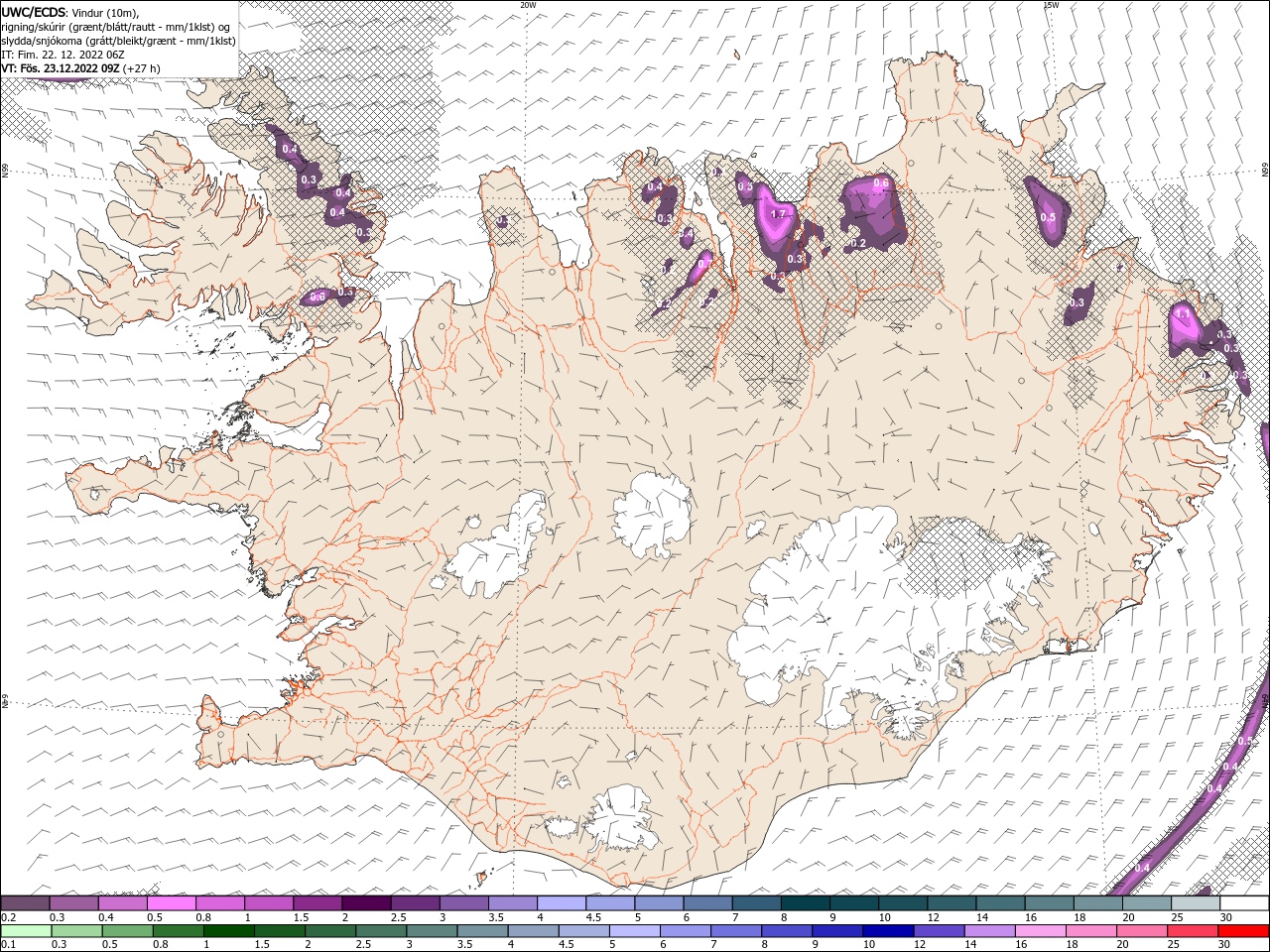Click the 4.5 label under the upper legend

[x=592, y=917]
